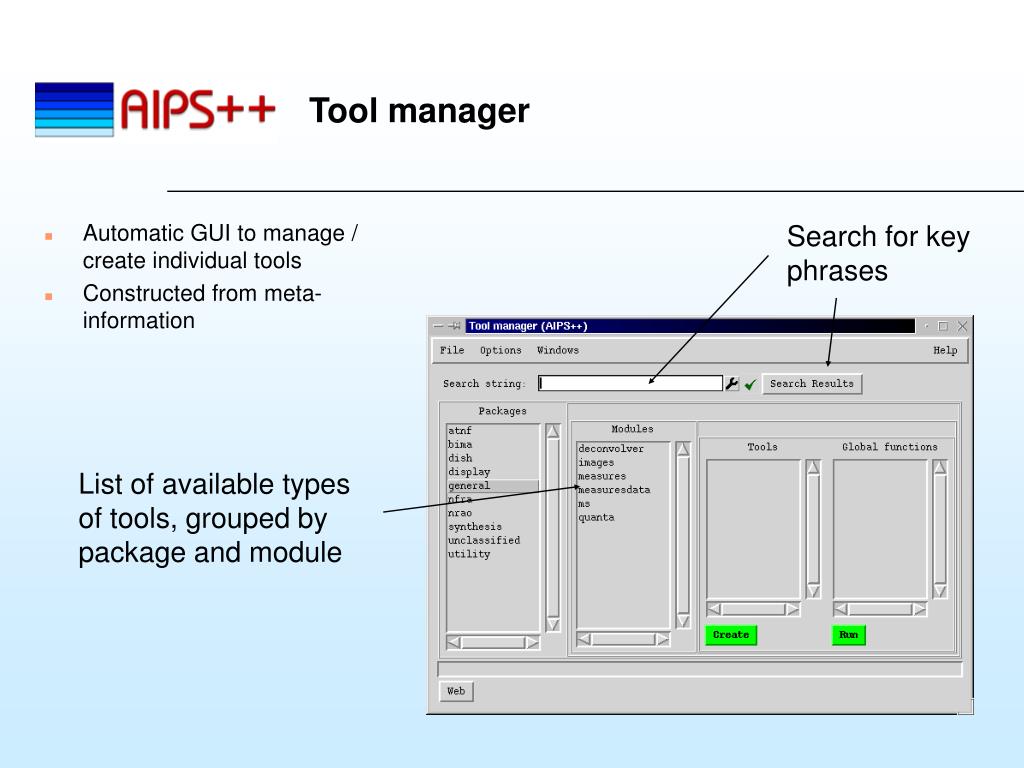Open the File menu
This screenshot has width=1024, height=768.
tap(452, 350)
